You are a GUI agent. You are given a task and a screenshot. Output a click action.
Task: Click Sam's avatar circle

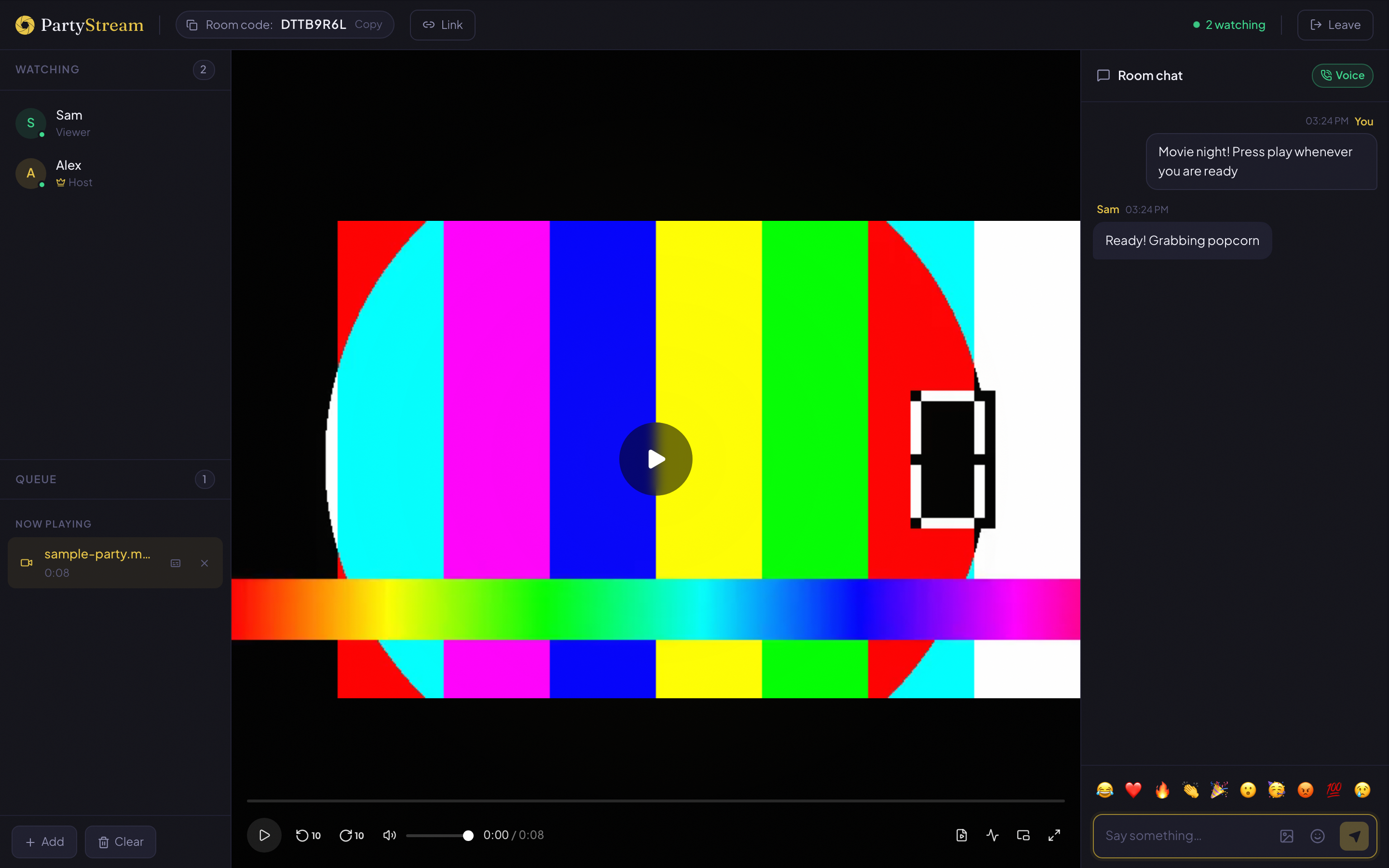pos(31,123)
